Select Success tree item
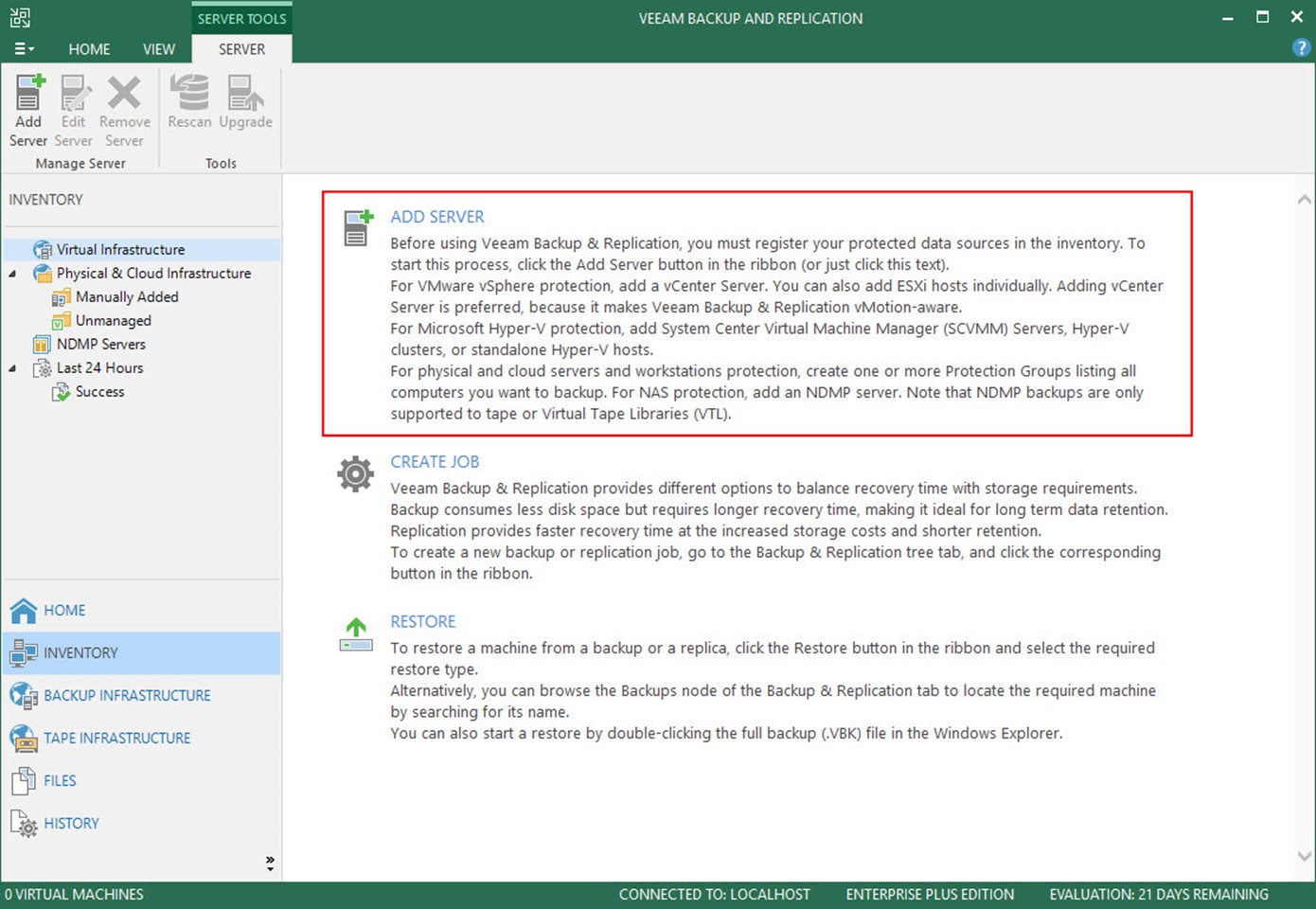Image resolution: width=1316 pixels, height=909 pixels. 99,392
